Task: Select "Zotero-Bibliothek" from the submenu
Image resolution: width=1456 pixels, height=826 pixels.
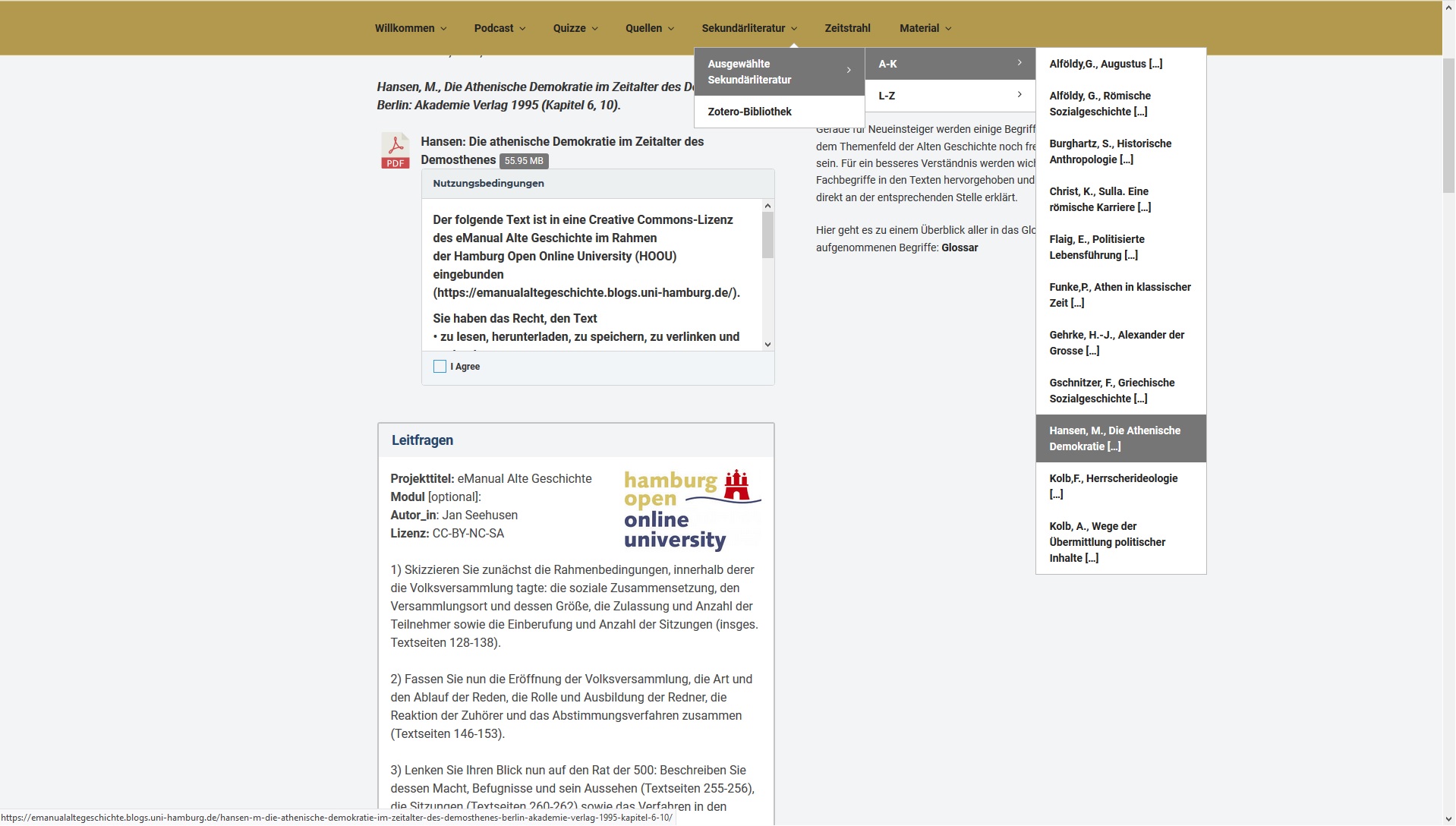Action: click(x=750, y=112)
